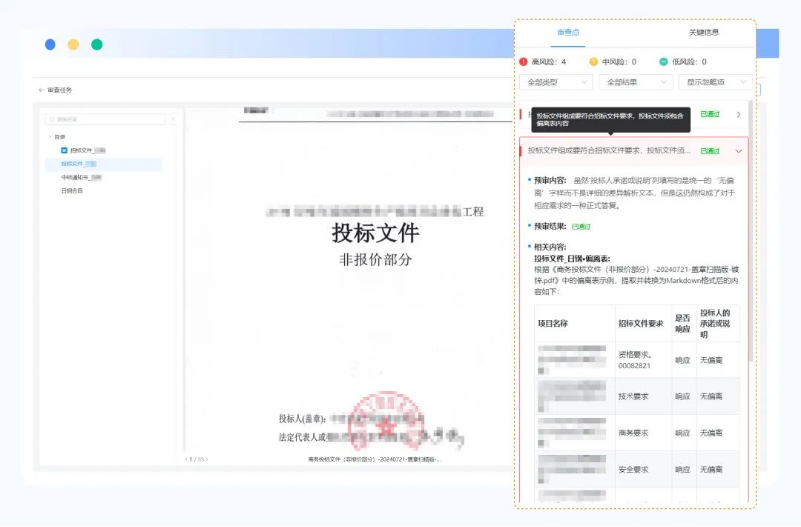
Task: Open the 显示忽略项 dropdown
Action: pos(714,82)
